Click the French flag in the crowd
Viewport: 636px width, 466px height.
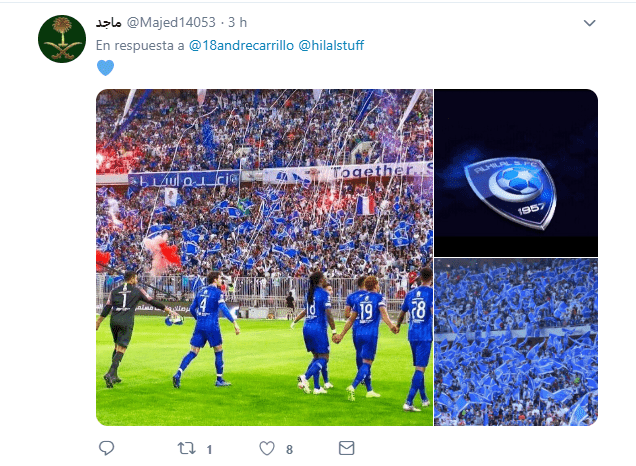click(365, 205)
